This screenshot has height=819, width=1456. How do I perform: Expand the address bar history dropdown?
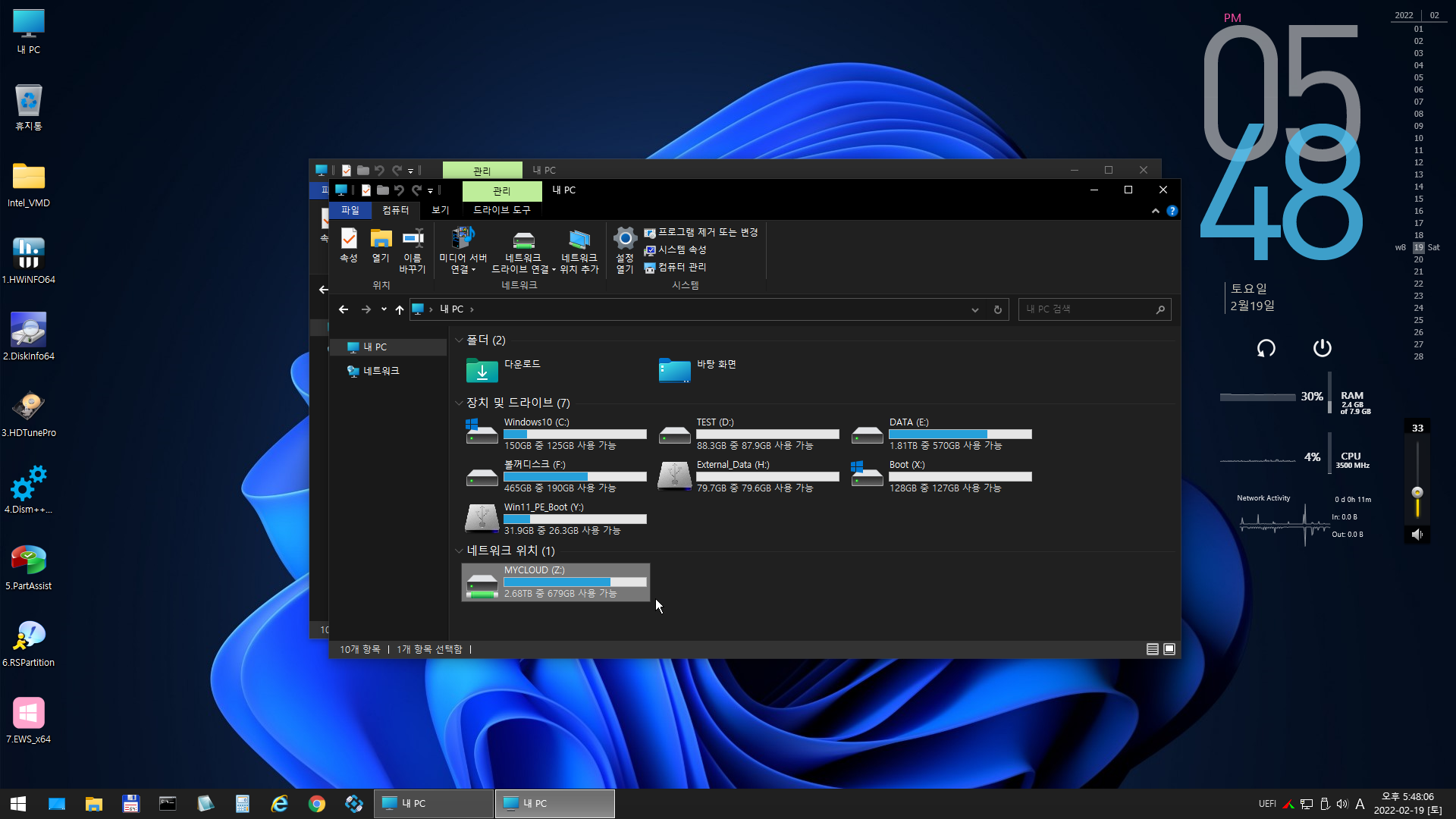[x=975, y=309]
